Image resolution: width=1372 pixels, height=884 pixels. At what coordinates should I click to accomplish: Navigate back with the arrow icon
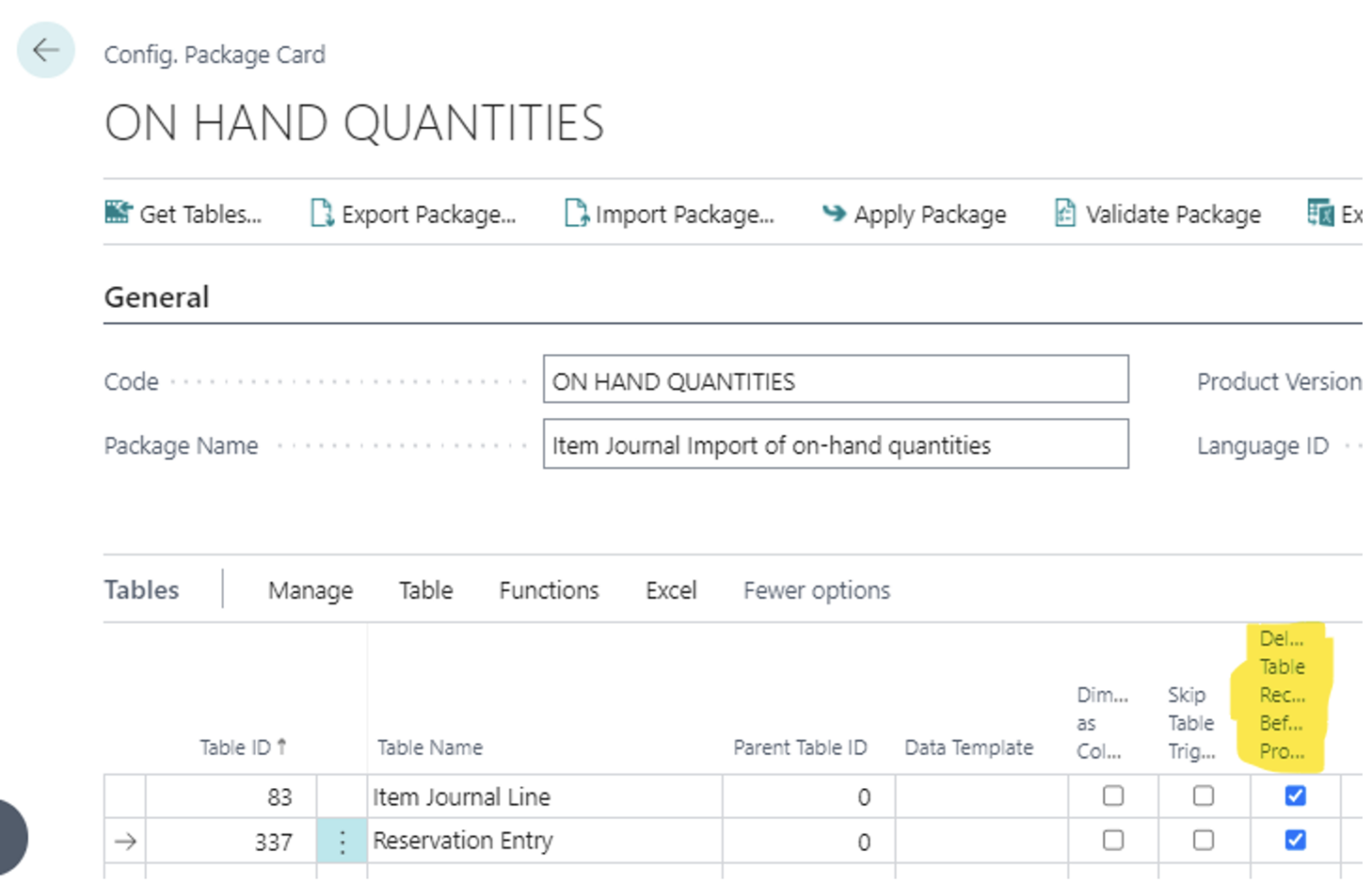(x=45, y=50)
